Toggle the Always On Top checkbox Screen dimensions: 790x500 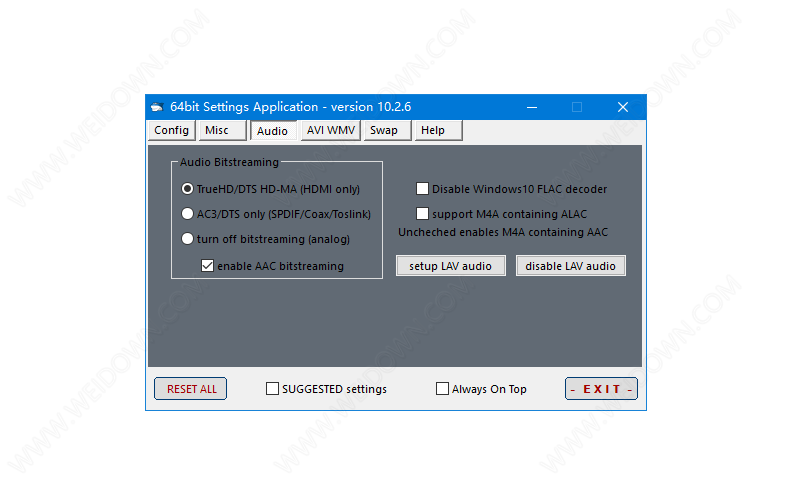coord(442,389)
